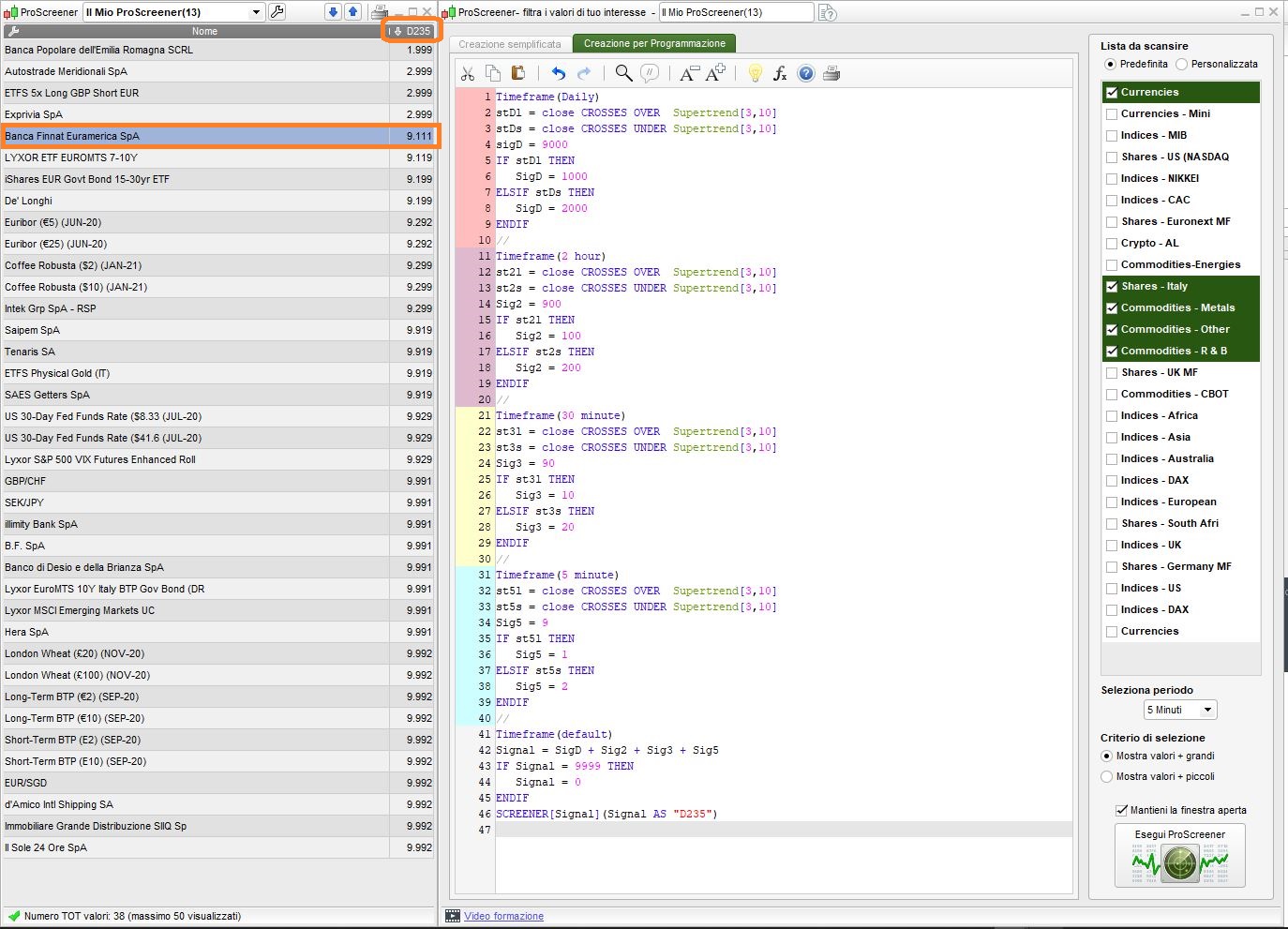Click the Cut scissors icon in editor toolbar
1288x929 pixels.
click(468, 73)
